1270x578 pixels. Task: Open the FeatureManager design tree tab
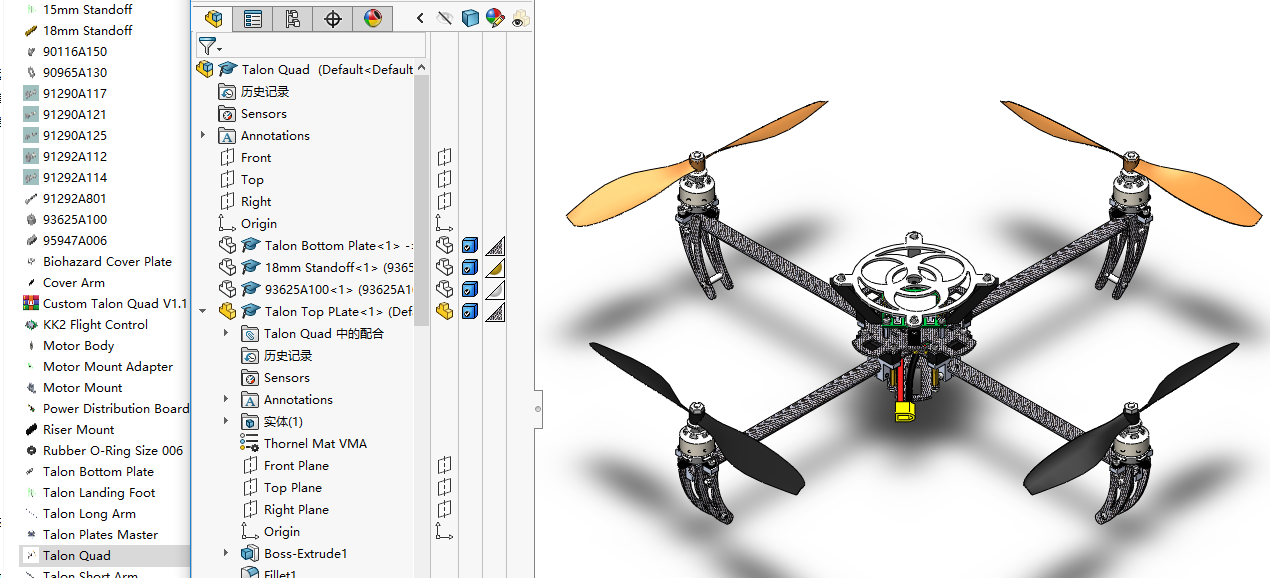212,18
